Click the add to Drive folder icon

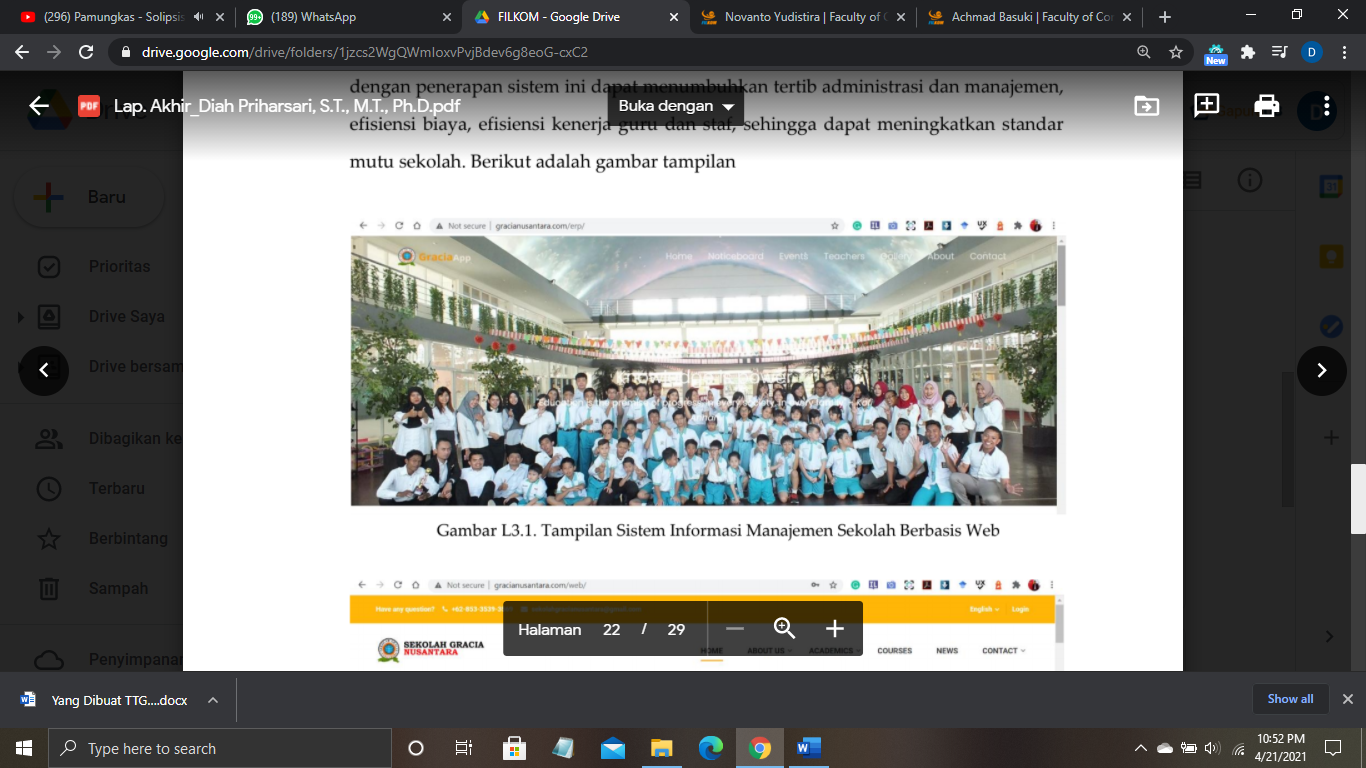[x=1147, y=106]
